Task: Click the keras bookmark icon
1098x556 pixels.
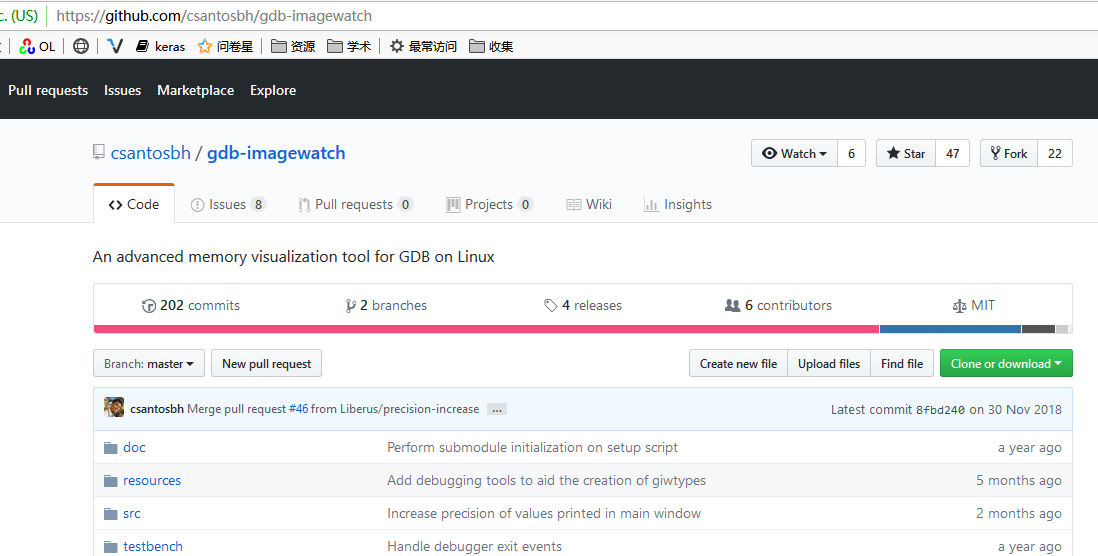Action: point(142,46)
